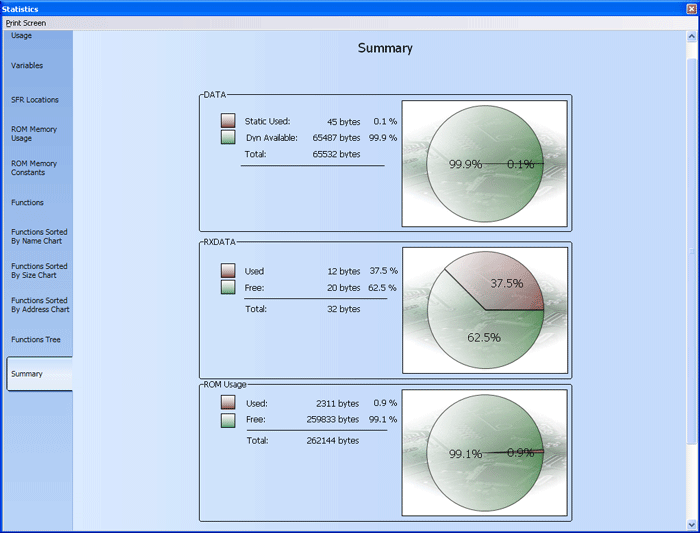Show the ROM Memory Usage tab
Screen dimensions: 700x533
(x=34, y=133)
